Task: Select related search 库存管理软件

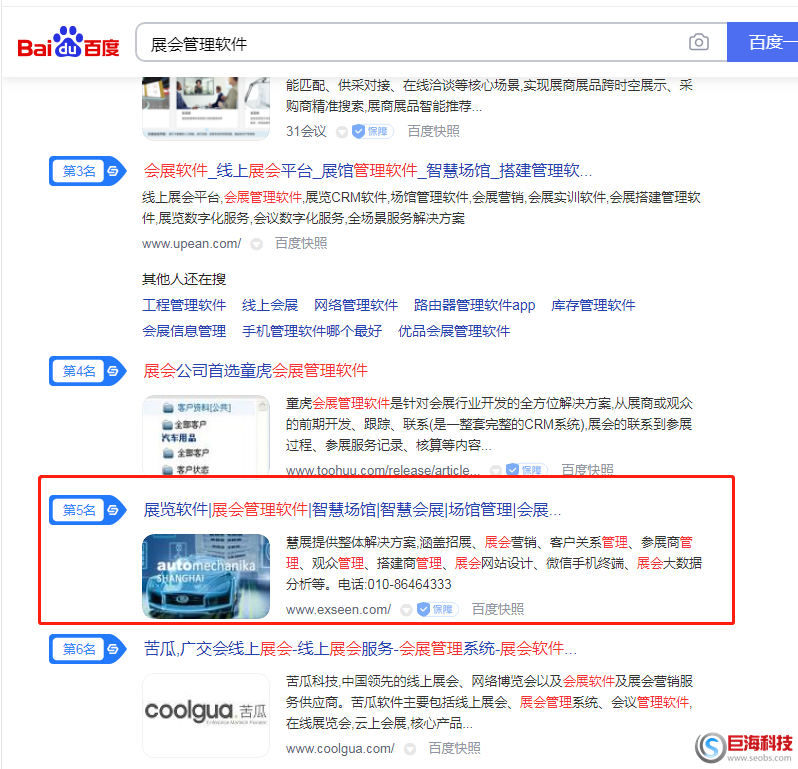Action: tap(593, 305)
